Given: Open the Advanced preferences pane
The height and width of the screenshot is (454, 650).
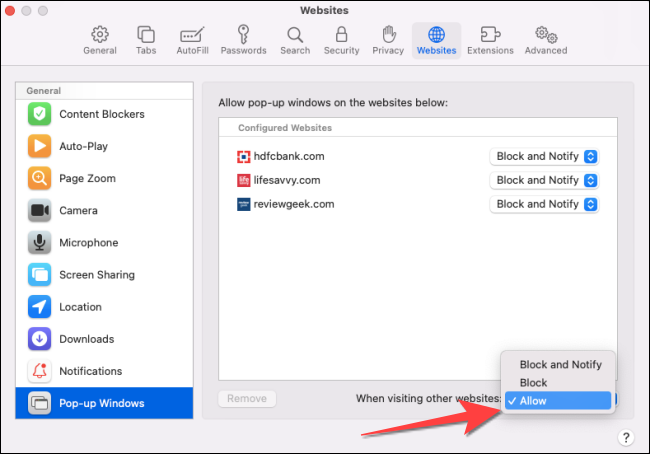Looking at the screenshot, I should point(545,40).
